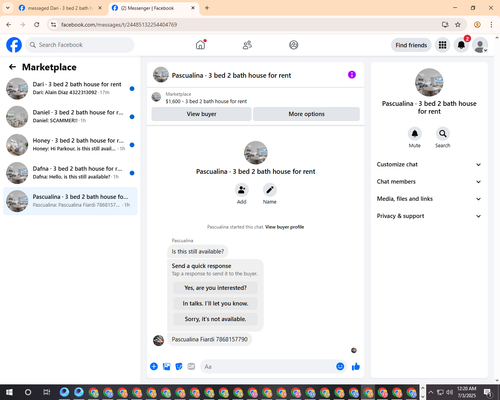This screenshot has width=500, height=400.
Task: Bookmark this page star icon
Action: 458,24
